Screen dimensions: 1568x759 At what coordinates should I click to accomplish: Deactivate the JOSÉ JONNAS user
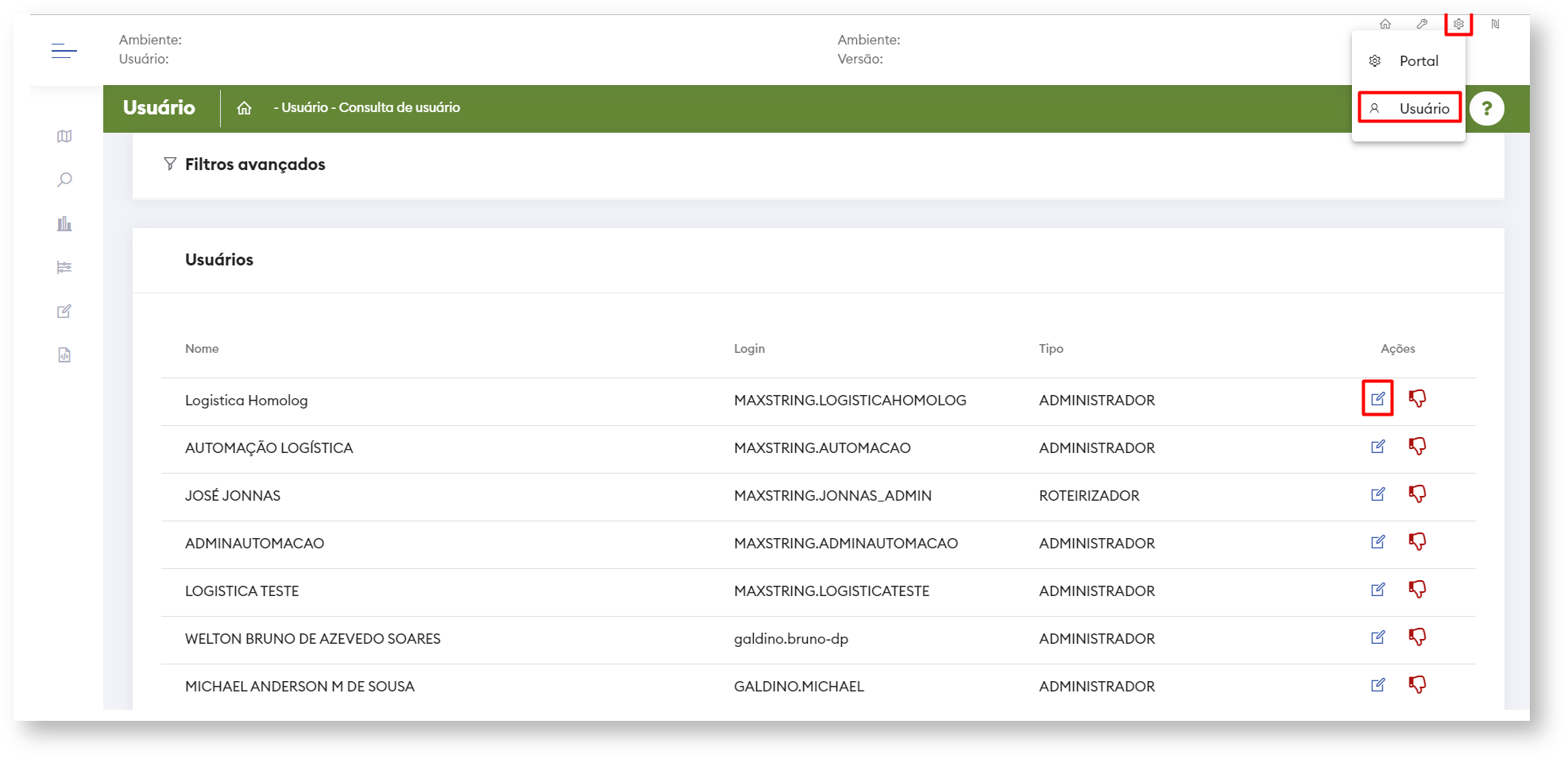tap(1417, 494)
